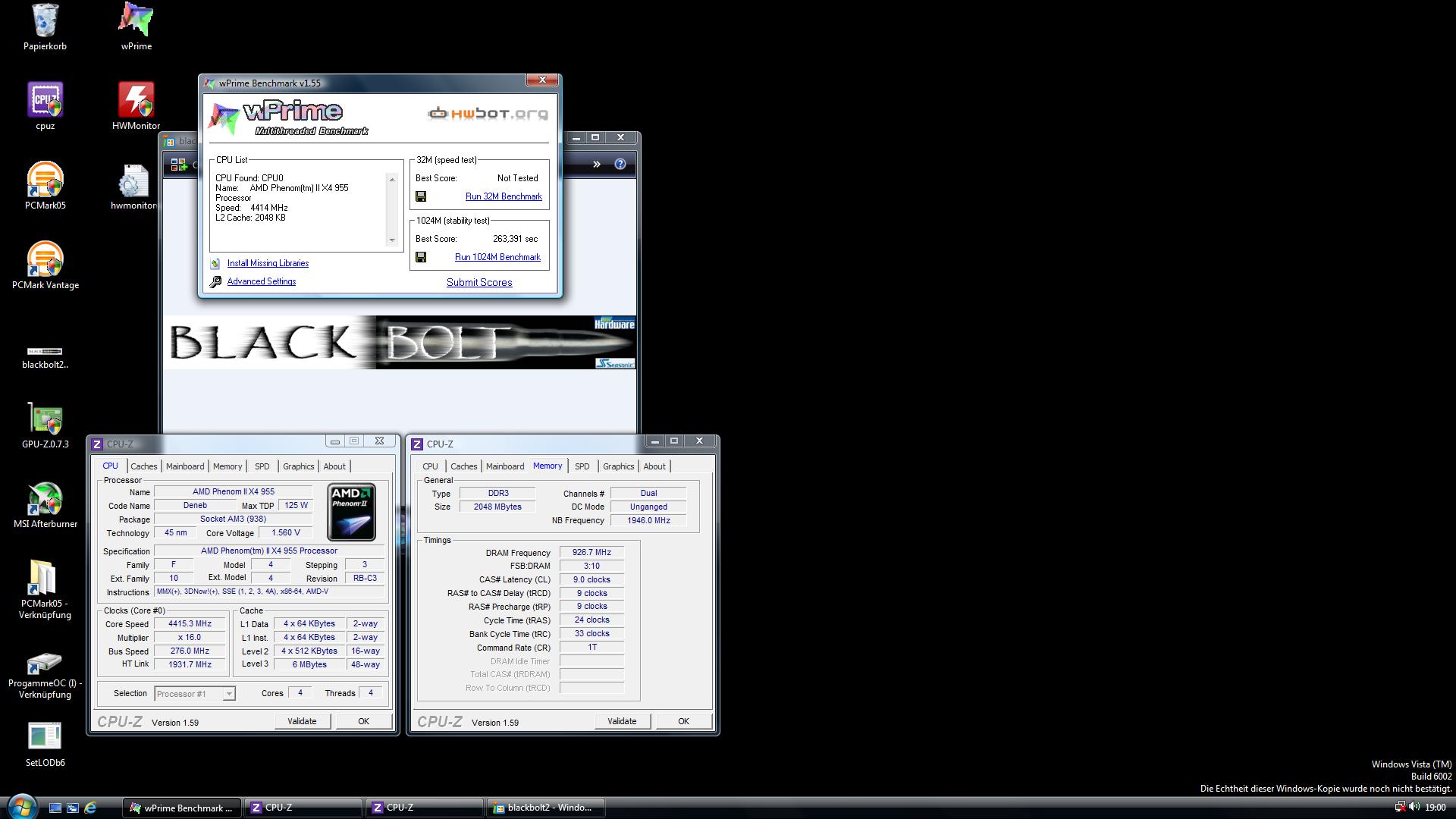Click the volume speaker tray icon

(x=1415, y=807)
